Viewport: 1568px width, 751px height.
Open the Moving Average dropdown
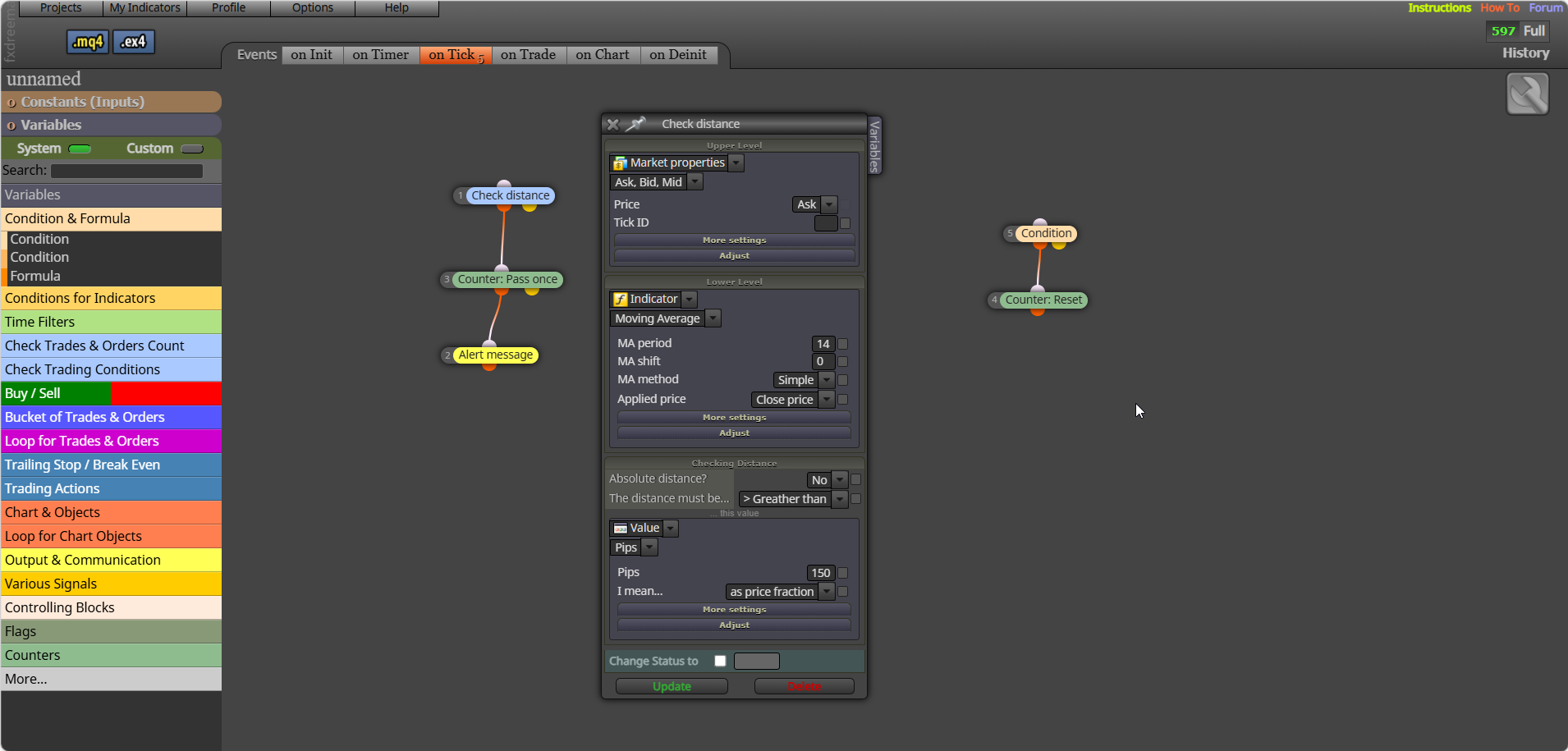tap(713, 318)
